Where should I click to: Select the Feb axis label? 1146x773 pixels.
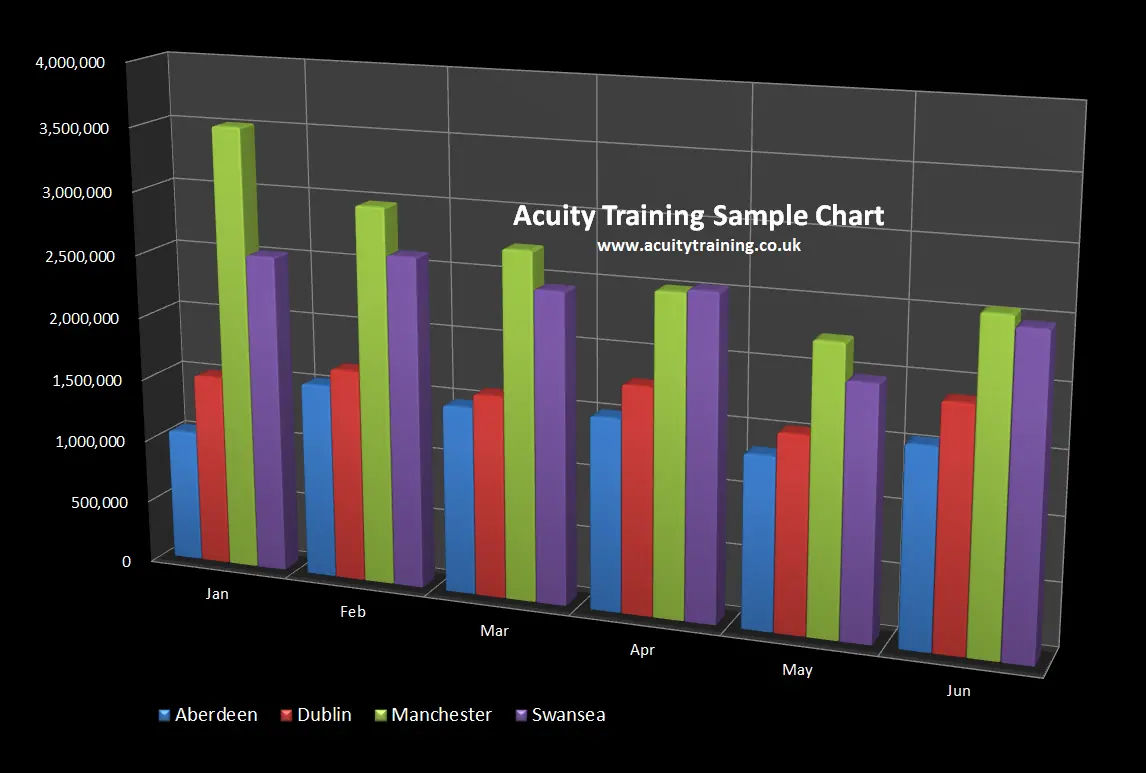352,611
